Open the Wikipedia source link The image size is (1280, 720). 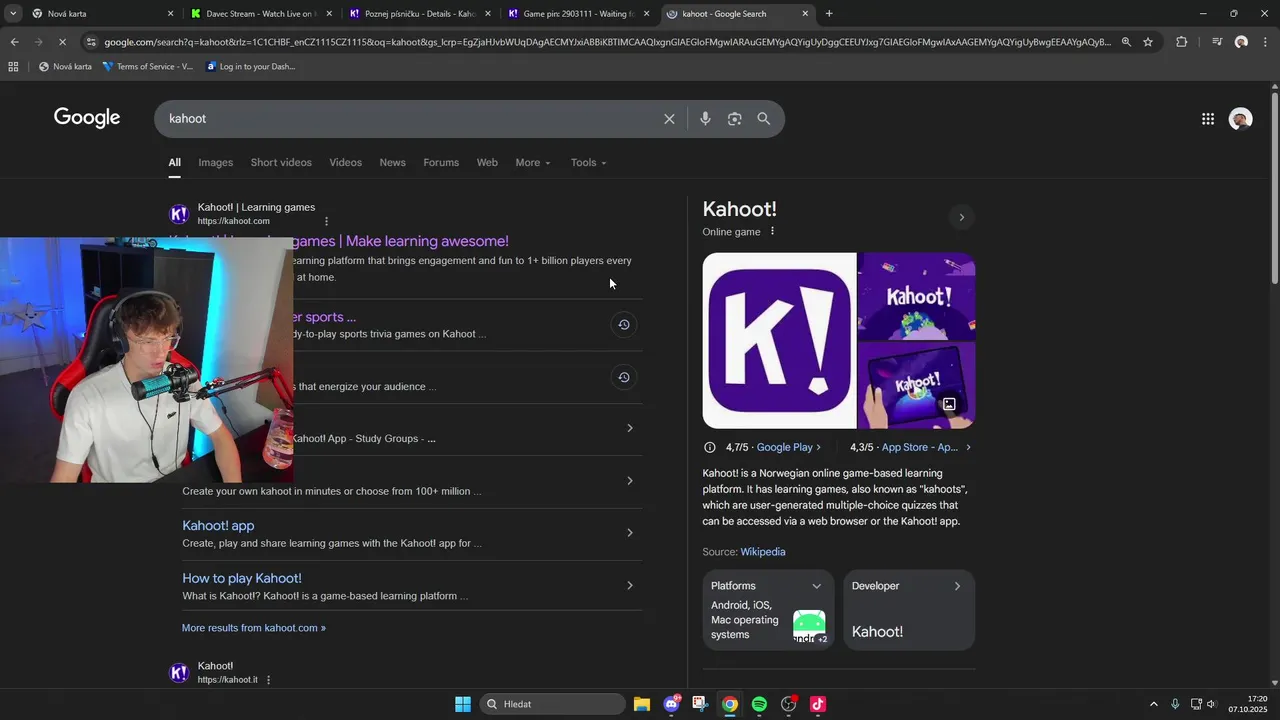[763, 552]
